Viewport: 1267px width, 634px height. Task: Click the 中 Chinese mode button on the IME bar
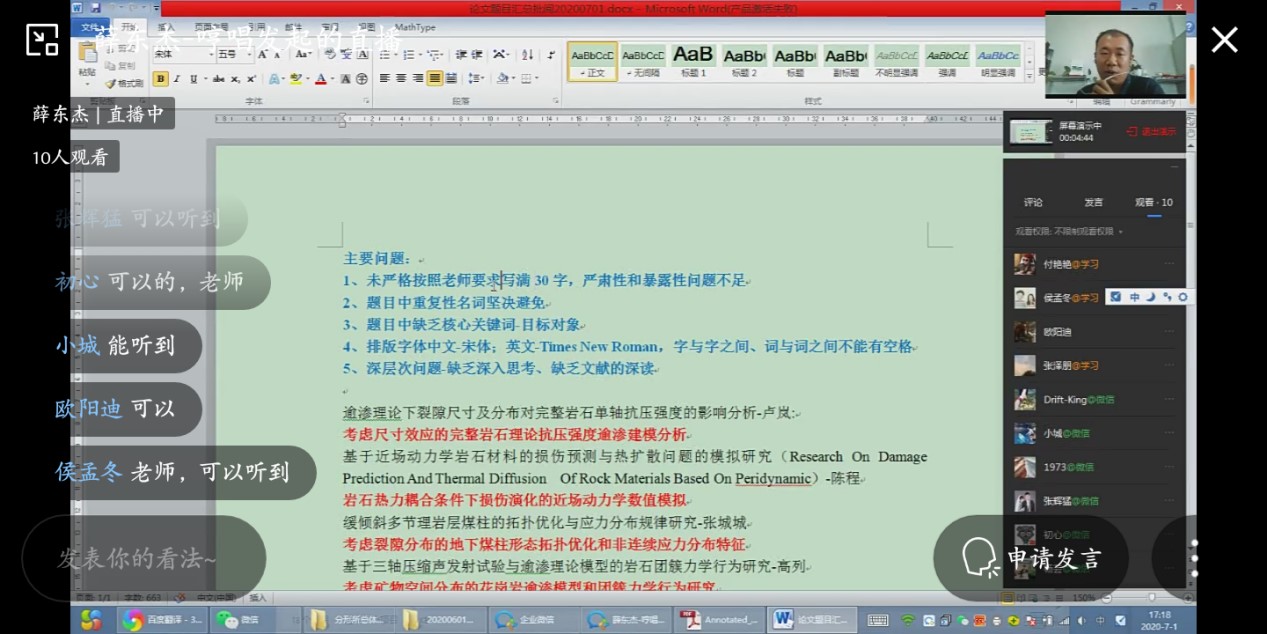(x=1134, y=297)
